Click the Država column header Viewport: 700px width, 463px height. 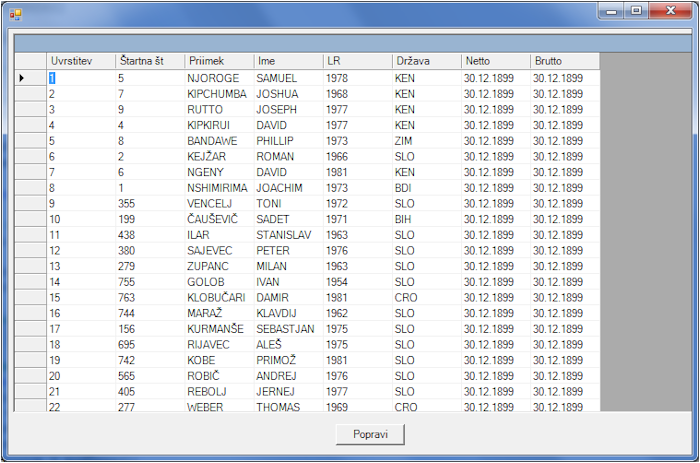(x=425, y=61)
